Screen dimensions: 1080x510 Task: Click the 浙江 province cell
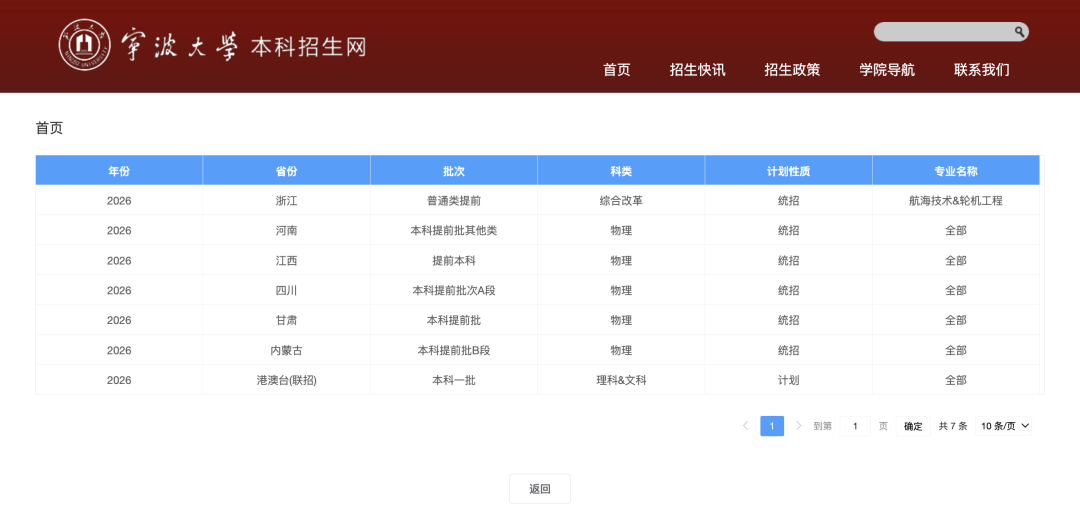point(287,201)
